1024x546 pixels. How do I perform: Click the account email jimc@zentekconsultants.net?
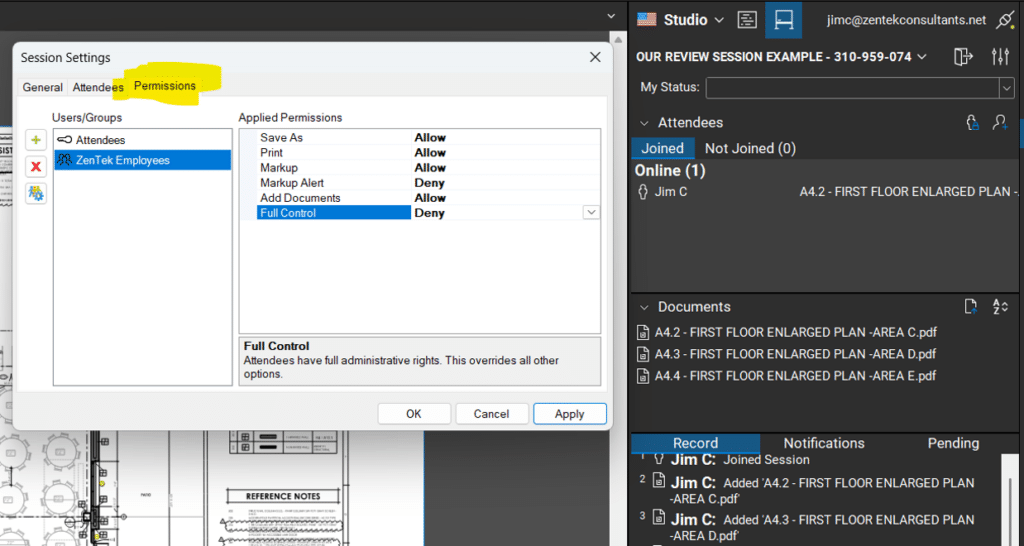pos(906,20)
